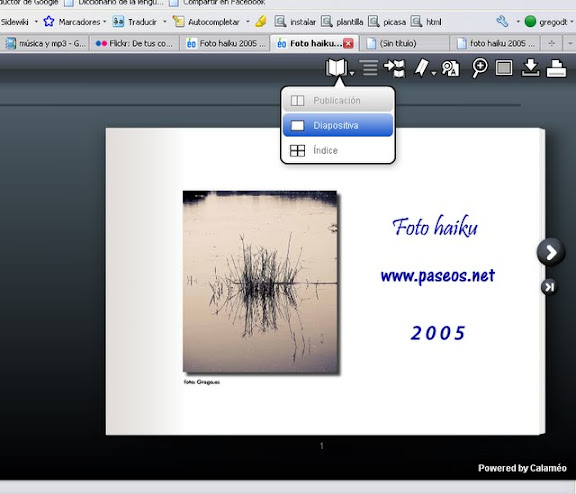Click the 2005 year text
Viewport: 576px width, 494px height.
point(438,333)
